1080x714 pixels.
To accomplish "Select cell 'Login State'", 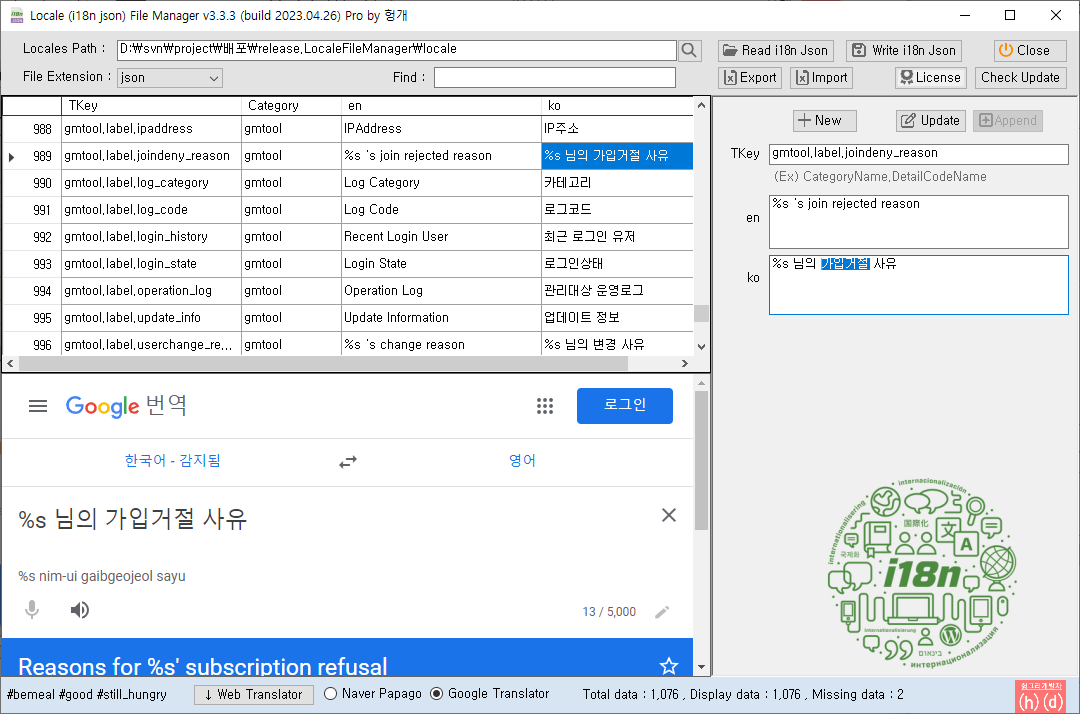I will coord(442,264).
